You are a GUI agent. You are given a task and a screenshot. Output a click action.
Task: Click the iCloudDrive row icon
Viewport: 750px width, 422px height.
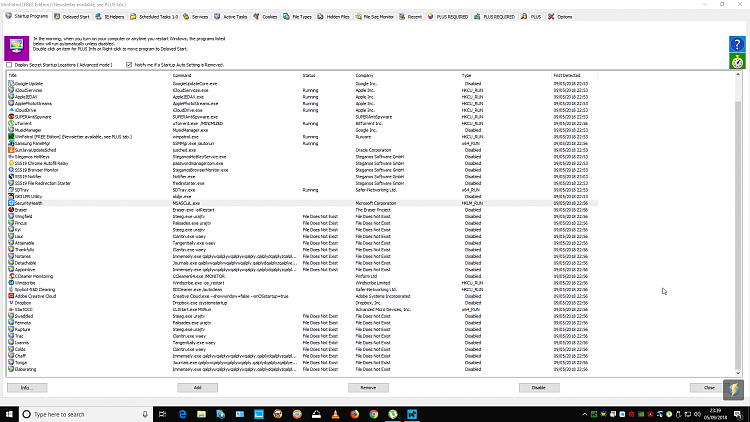[11, 110]
